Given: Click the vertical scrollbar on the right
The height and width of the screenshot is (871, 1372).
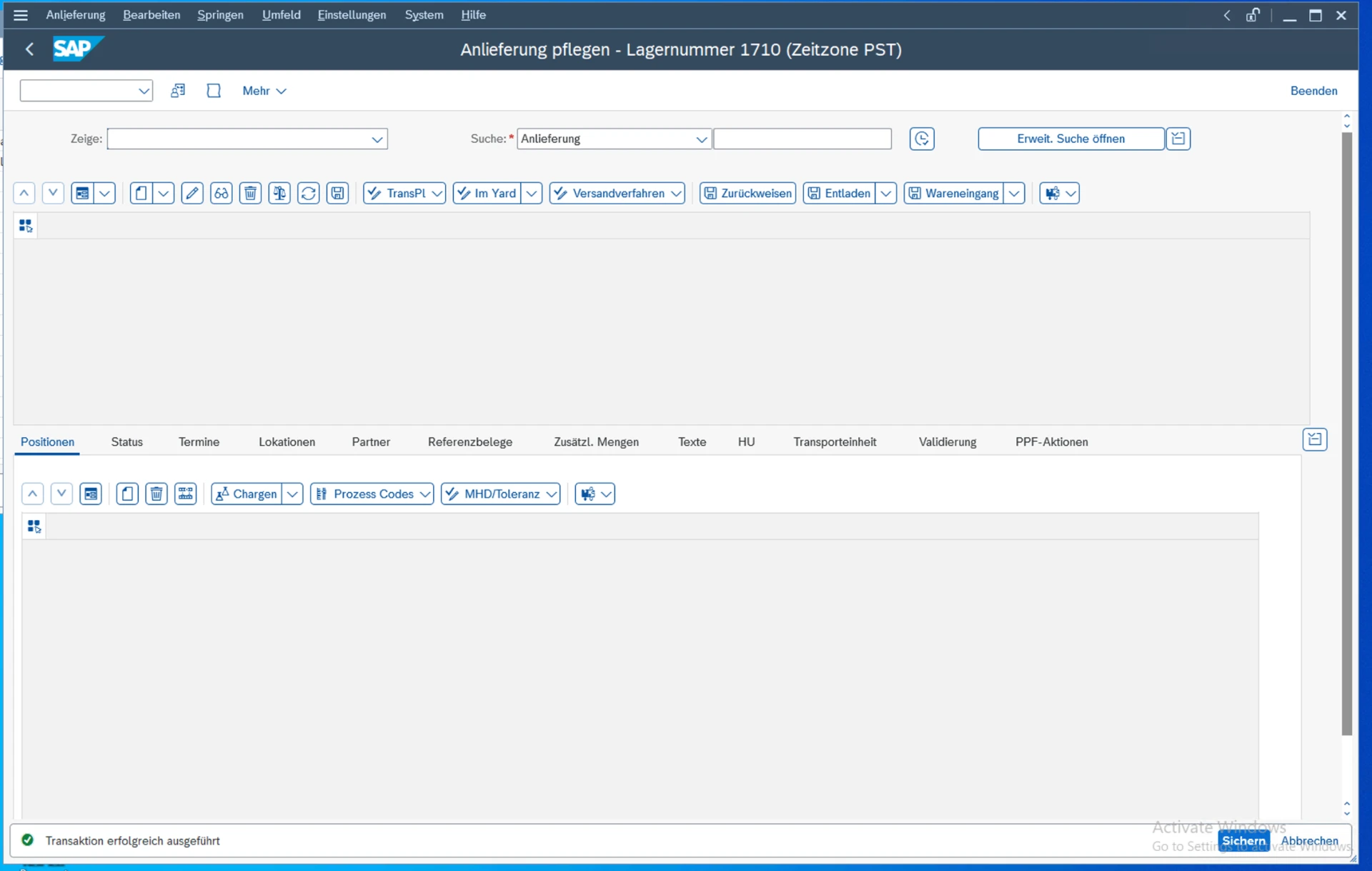Looking at the screenshot, I should click(x=1347, y=432).
